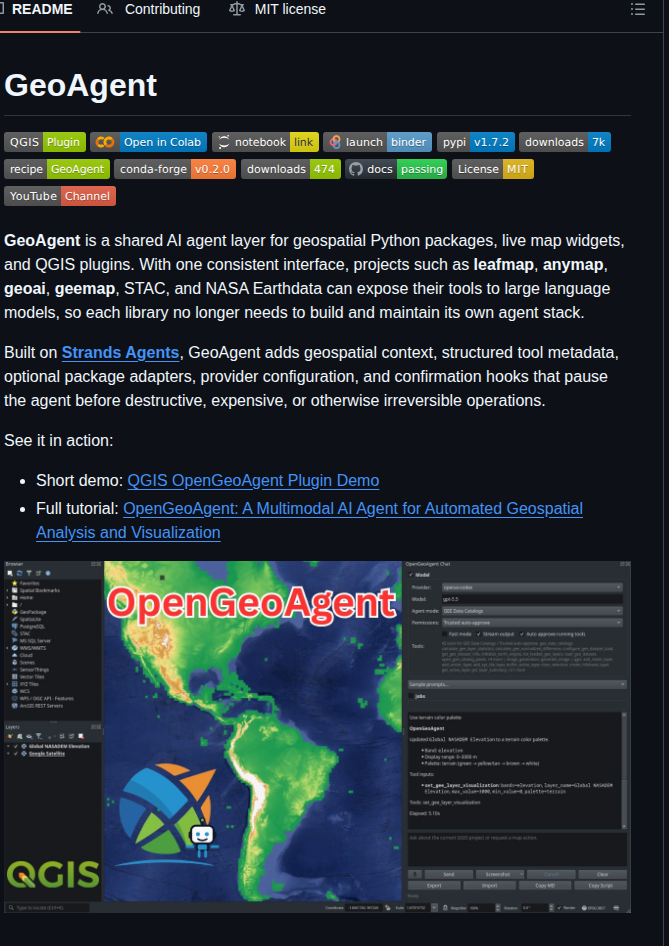Click the scales icon beside MIT license
Screen dimensions: 669x946
(x=236, y=9)
